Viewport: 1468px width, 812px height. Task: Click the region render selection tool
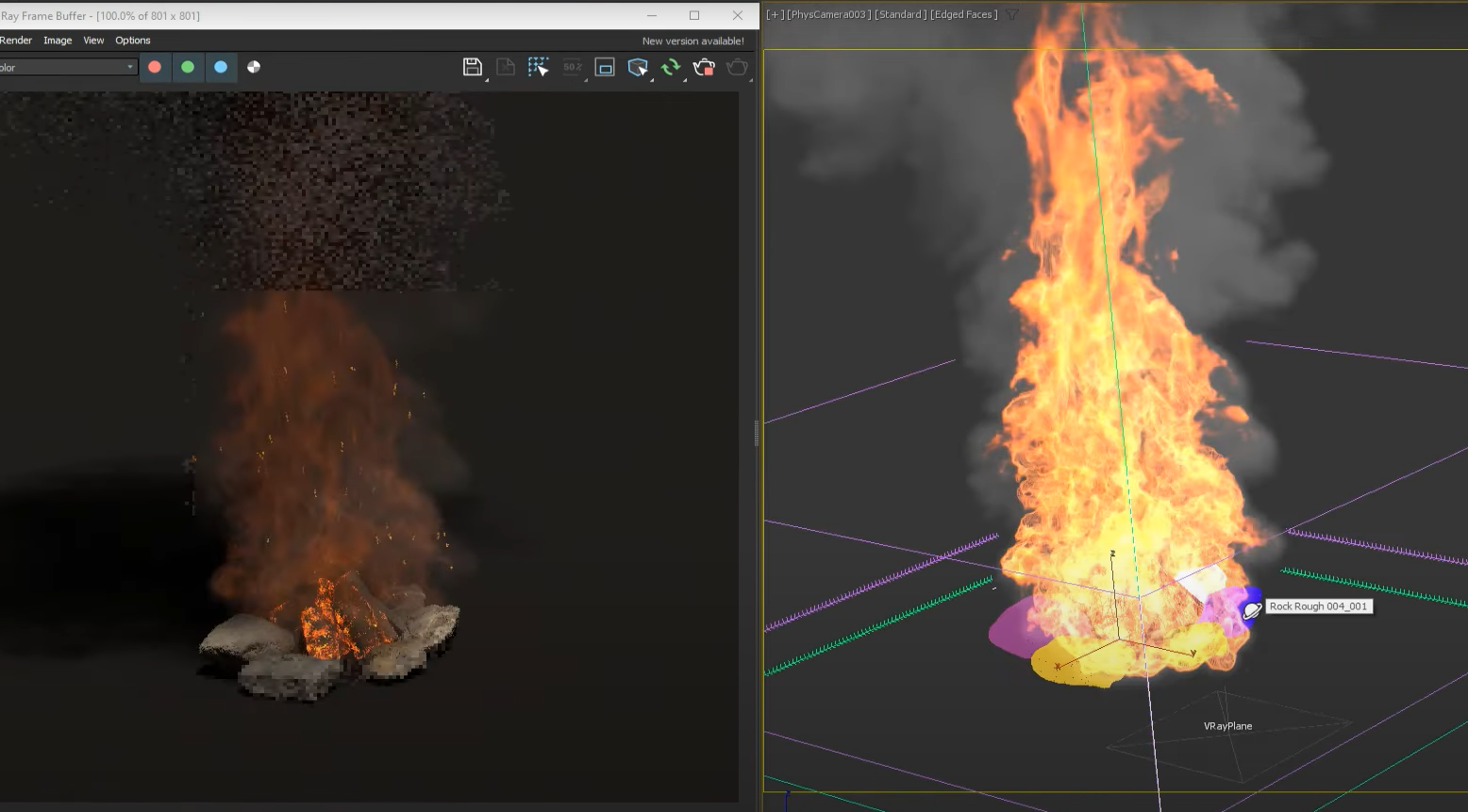pos(538,66)
